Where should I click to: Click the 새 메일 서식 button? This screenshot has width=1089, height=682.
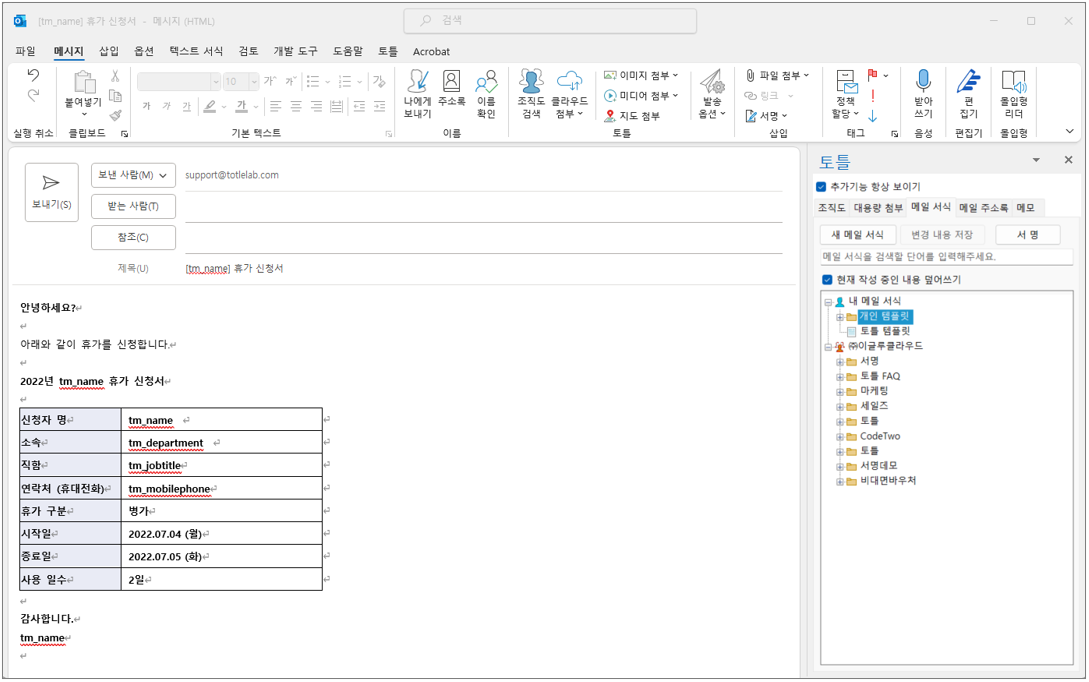(x=858, y=235)
